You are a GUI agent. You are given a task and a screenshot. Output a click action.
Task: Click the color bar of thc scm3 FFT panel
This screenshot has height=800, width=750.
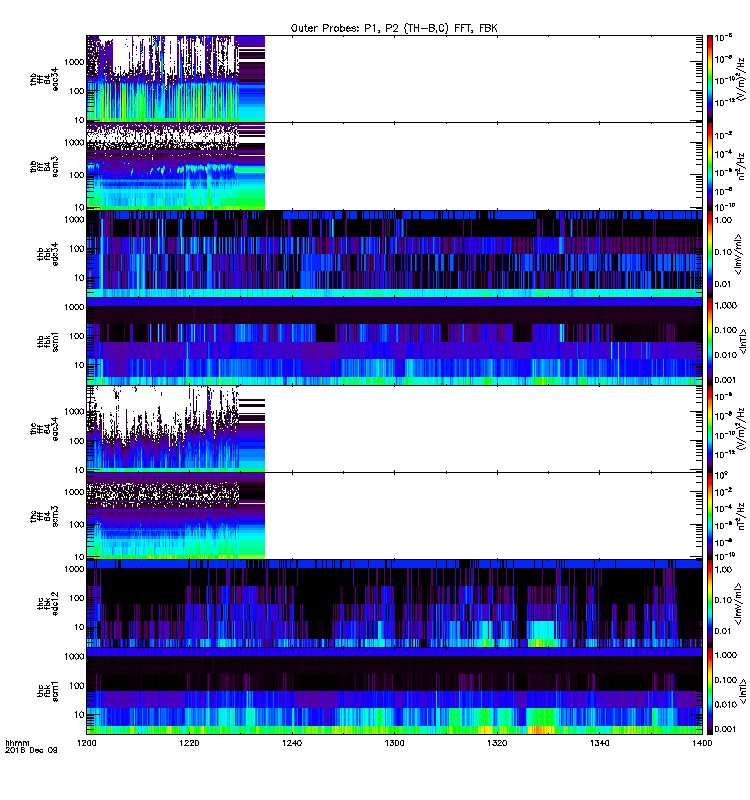[710, 516]
